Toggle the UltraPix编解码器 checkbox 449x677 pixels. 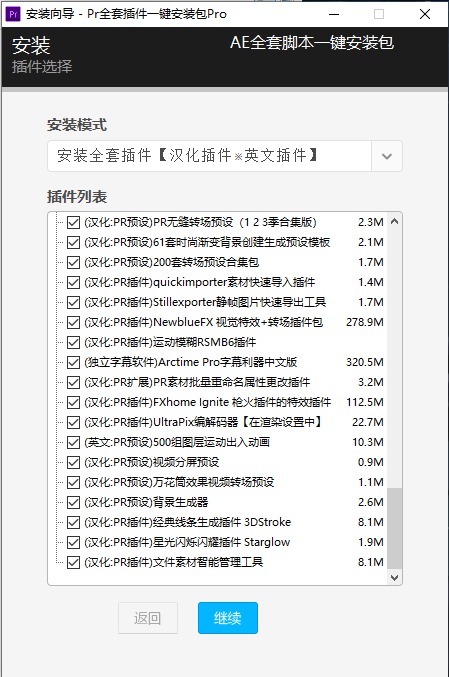73,423
